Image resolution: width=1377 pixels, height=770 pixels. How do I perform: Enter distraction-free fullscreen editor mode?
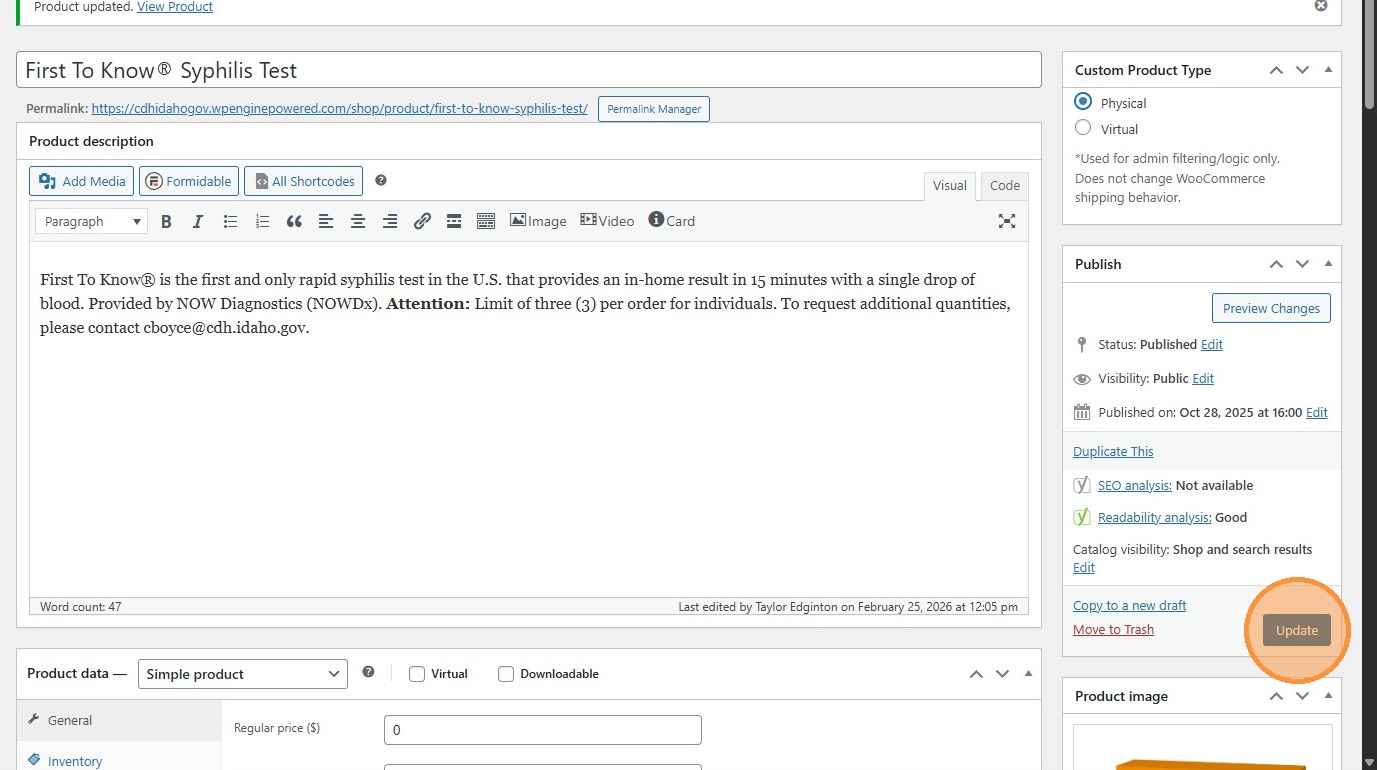[1007, 221]
